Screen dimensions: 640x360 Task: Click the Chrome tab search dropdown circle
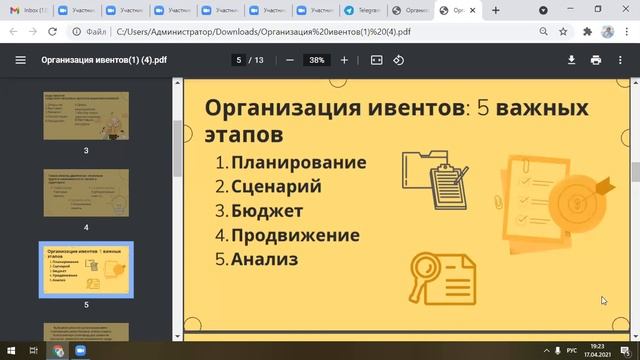click(543, 10)
